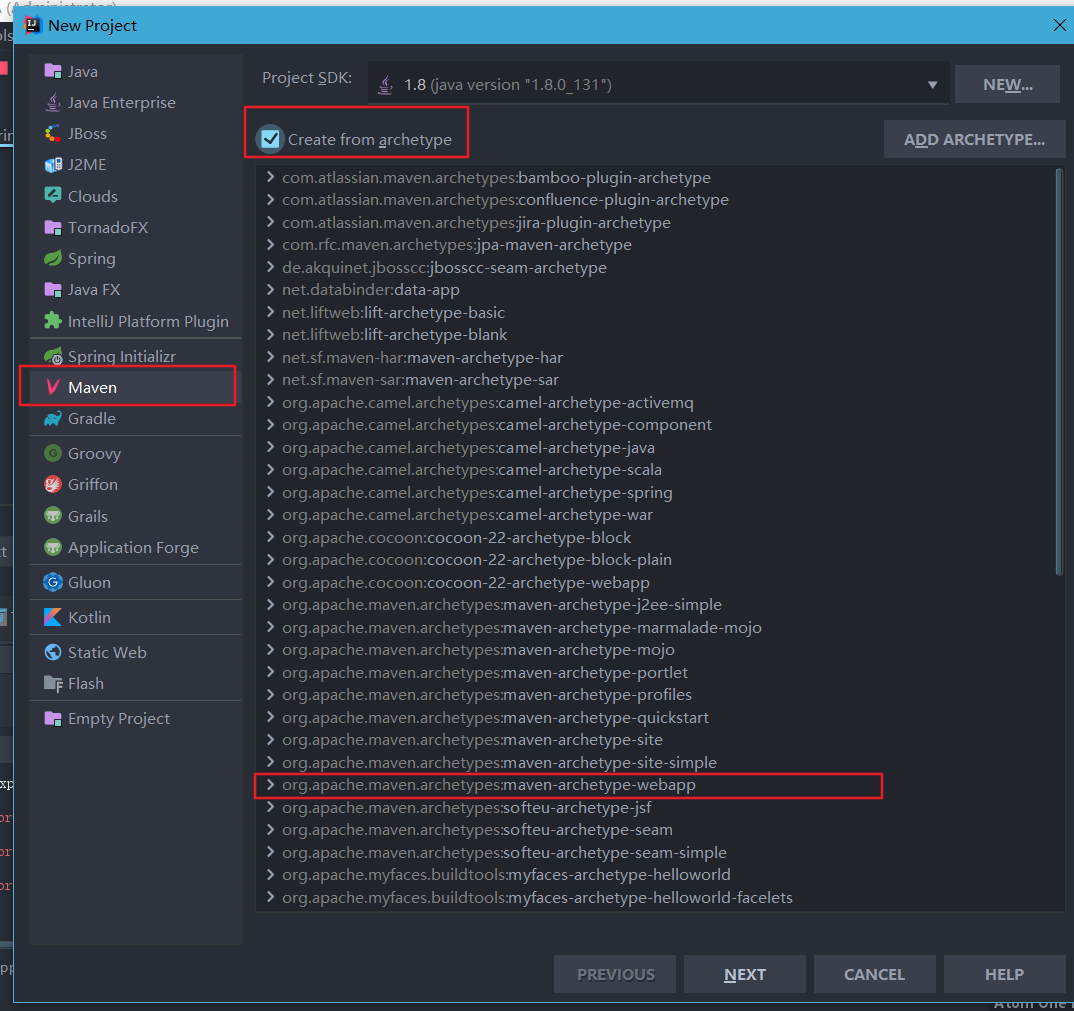
Task: Click the Clouds icon
Action: click(x=53, y=195)
